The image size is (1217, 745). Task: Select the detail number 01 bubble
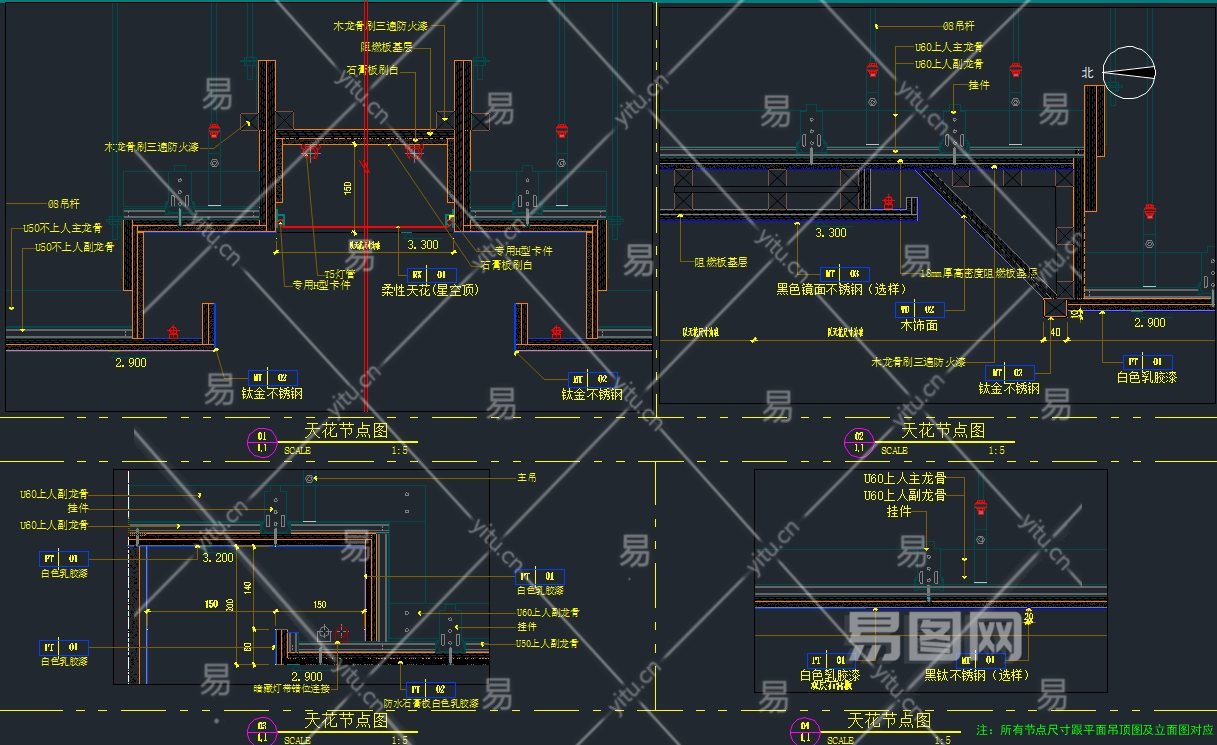(x=262, y=442)
